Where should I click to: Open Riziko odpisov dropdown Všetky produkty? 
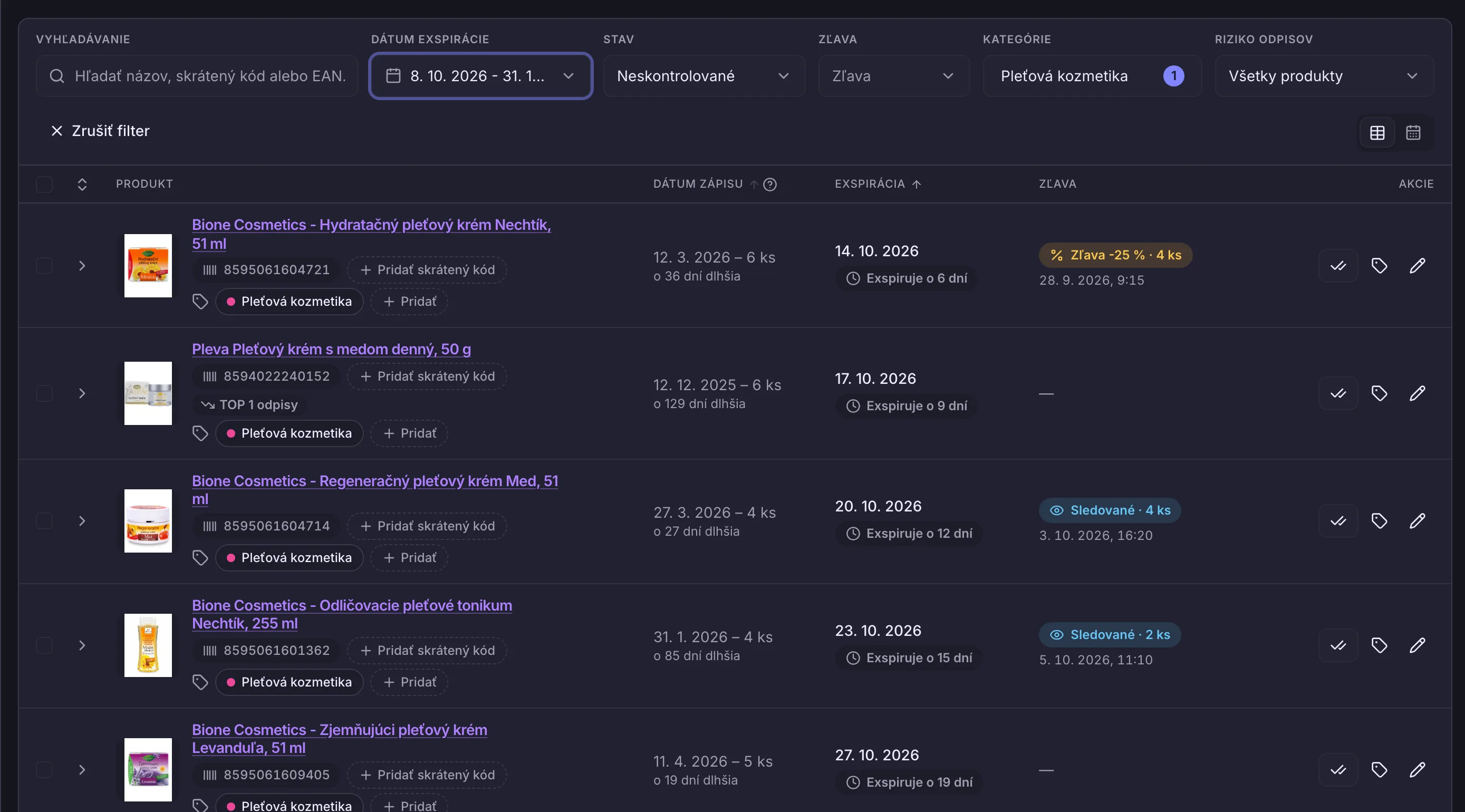tap(1324, 75)
